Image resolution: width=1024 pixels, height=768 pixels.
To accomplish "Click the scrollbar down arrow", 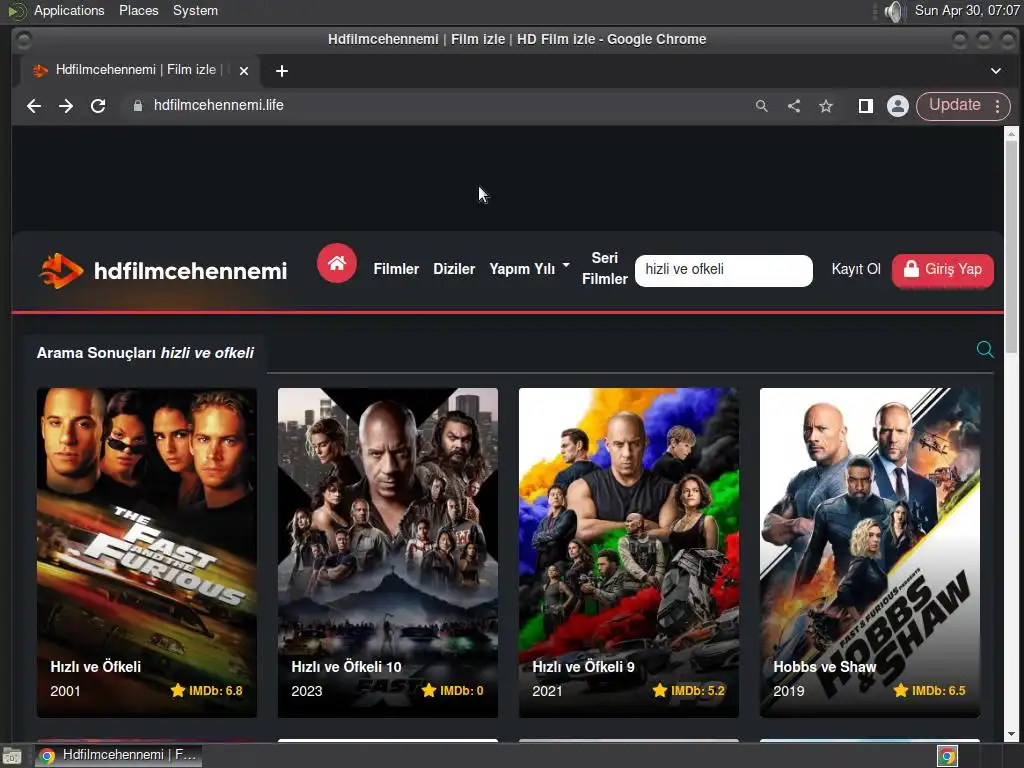I will pyautogui.click(x=1012, y=734).
